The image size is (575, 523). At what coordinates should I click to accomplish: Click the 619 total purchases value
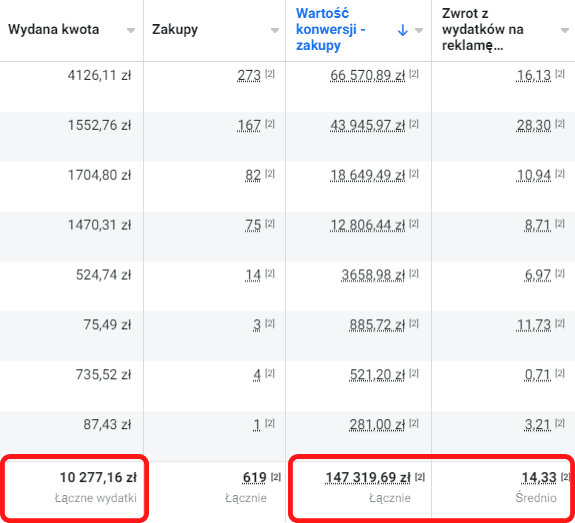[254, 478]
